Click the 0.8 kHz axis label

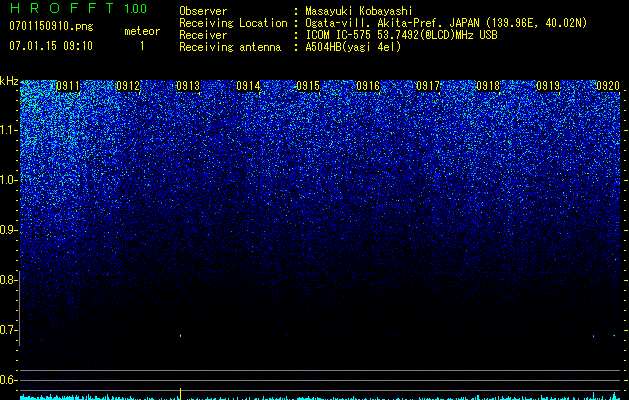pos(8,280)
